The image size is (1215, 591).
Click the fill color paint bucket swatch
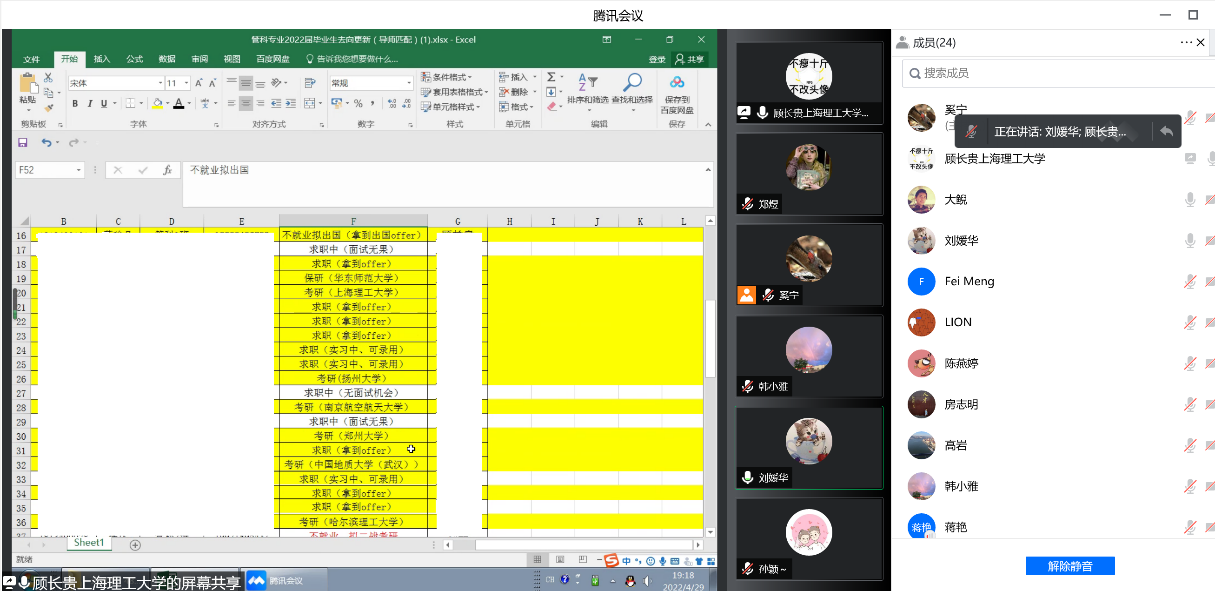pyautogui.click(x=157, y=104)
